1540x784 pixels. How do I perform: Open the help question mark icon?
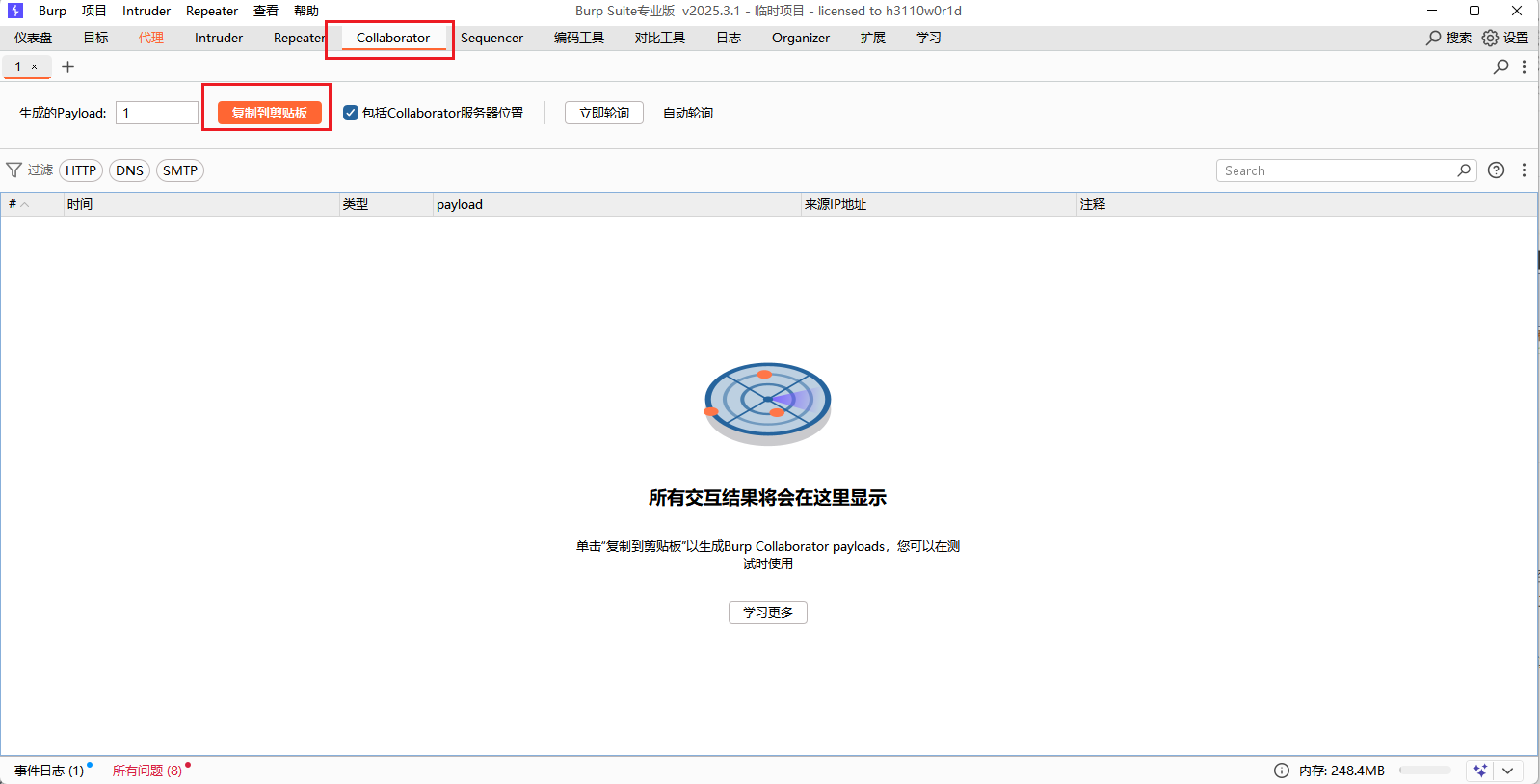click(x=1496, y=170)
